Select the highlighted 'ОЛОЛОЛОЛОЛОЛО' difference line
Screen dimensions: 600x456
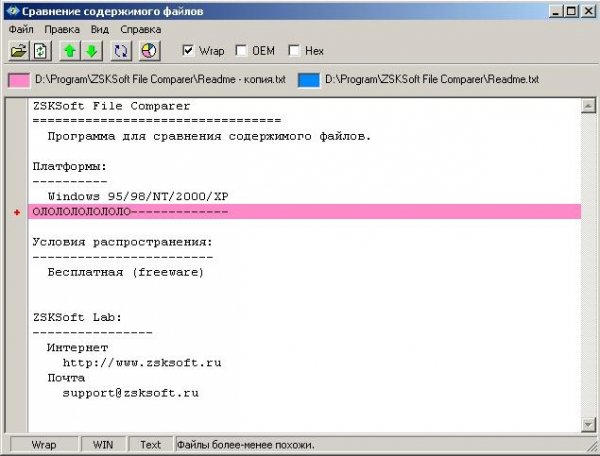pyautogui.click(x=304, y=212)
